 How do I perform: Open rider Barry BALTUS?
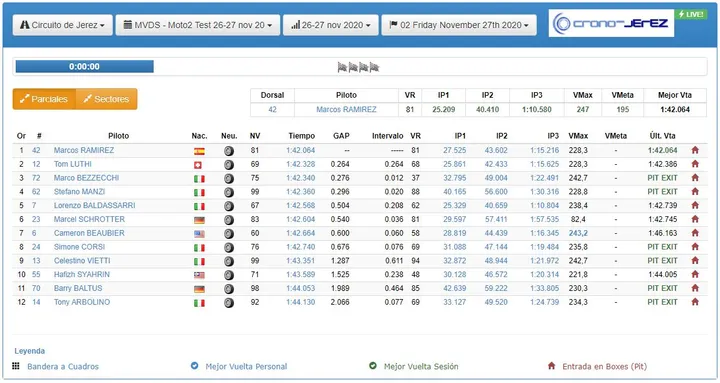[x=78, y=288]
